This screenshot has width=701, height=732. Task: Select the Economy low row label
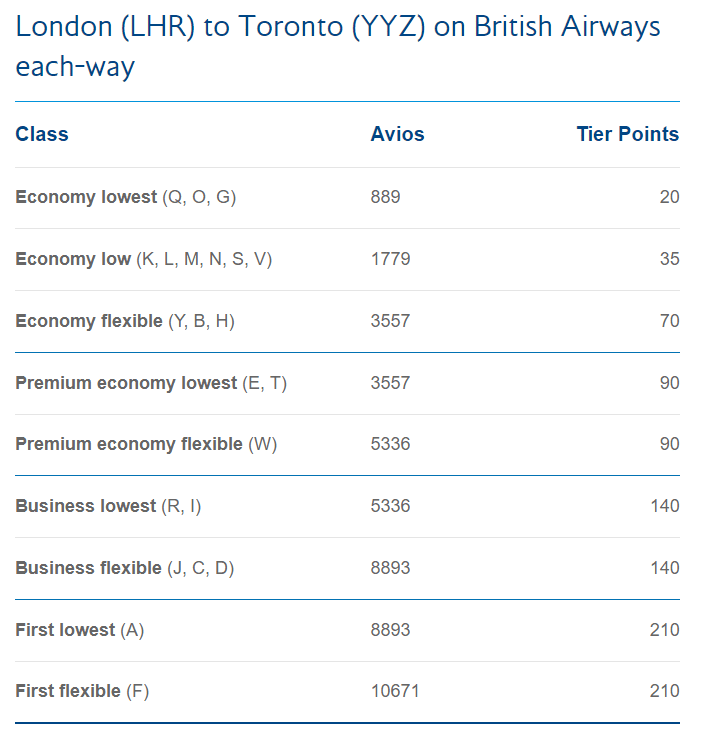[143, 259]
